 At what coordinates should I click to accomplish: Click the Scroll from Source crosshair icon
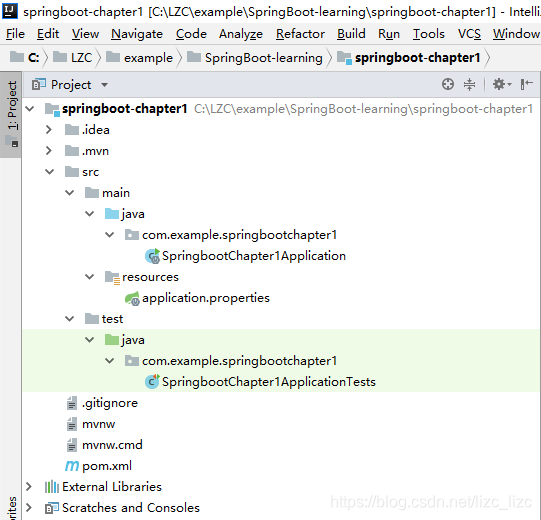[448, 84]
